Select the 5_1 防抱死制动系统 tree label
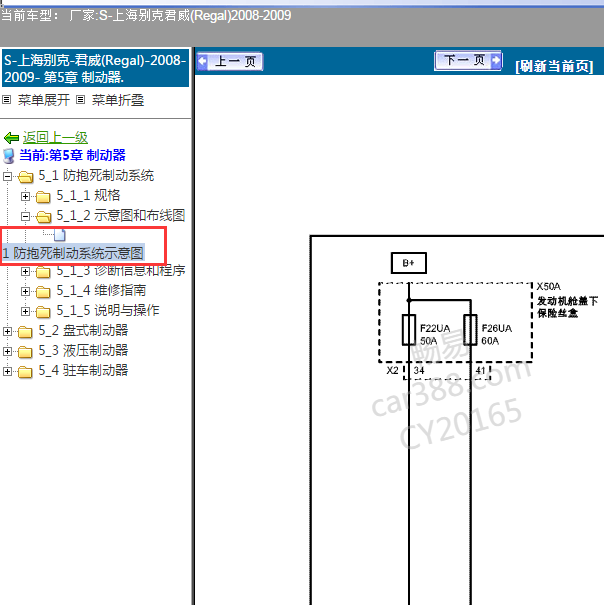Image resolution: width=604 pixels, height=605 pixels. [96, 176]
